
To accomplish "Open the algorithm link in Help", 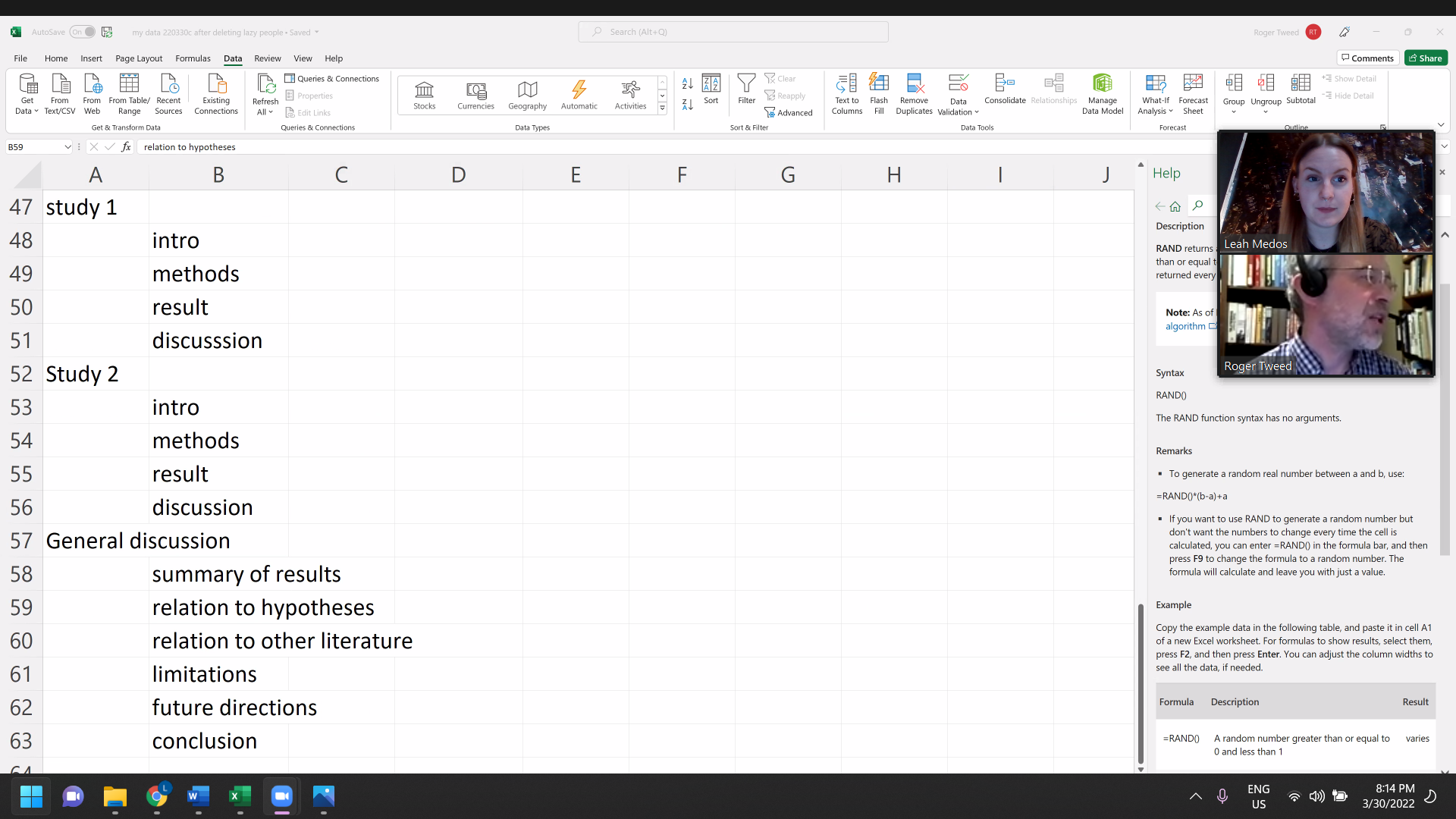I will click(1185, 326).
